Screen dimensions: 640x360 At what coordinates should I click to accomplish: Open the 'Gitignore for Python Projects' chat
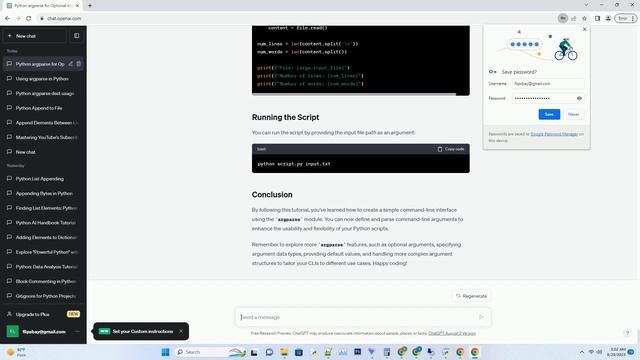(x=43, y=296)
